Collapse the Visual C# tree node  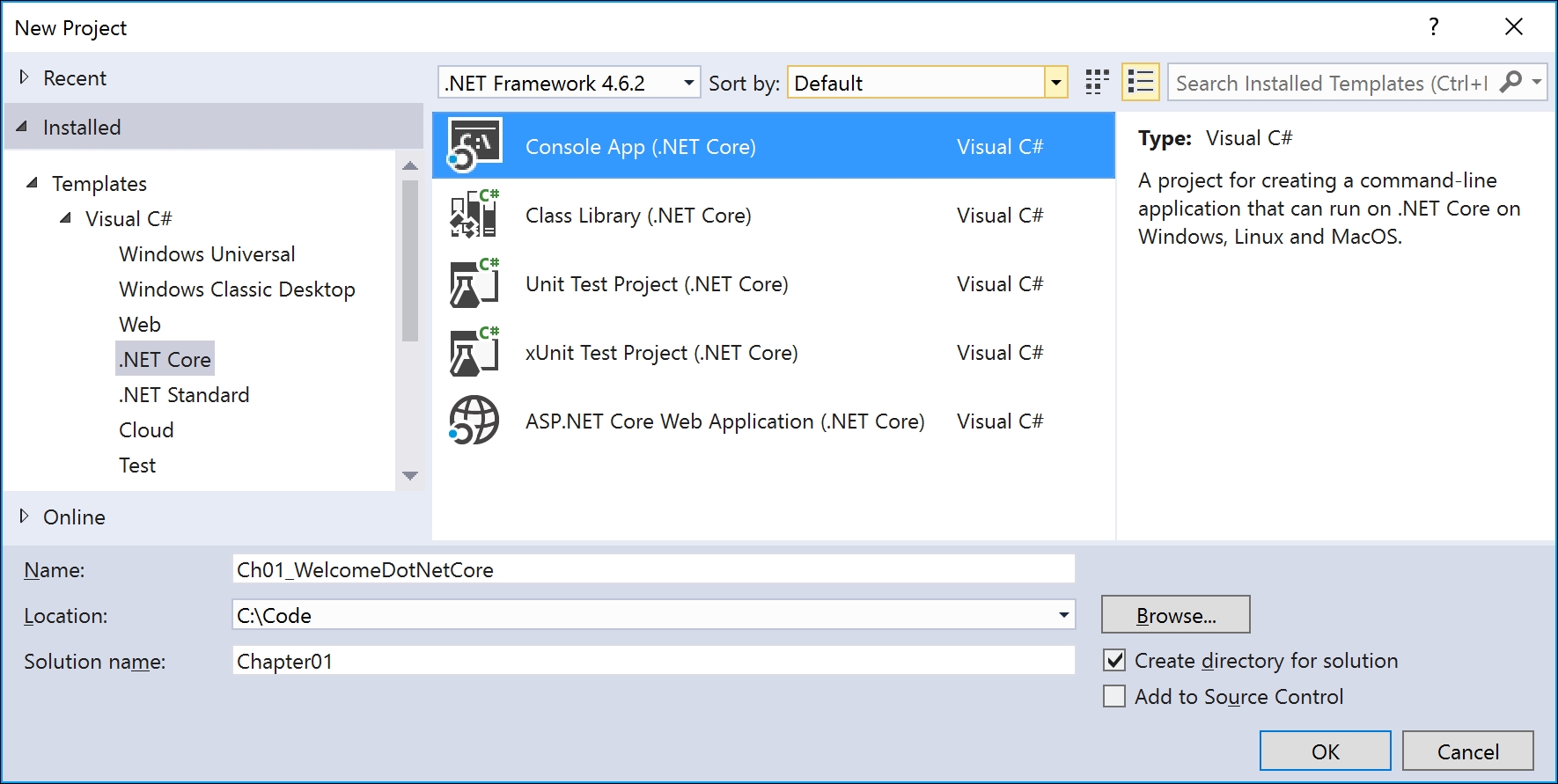(66, 218)
